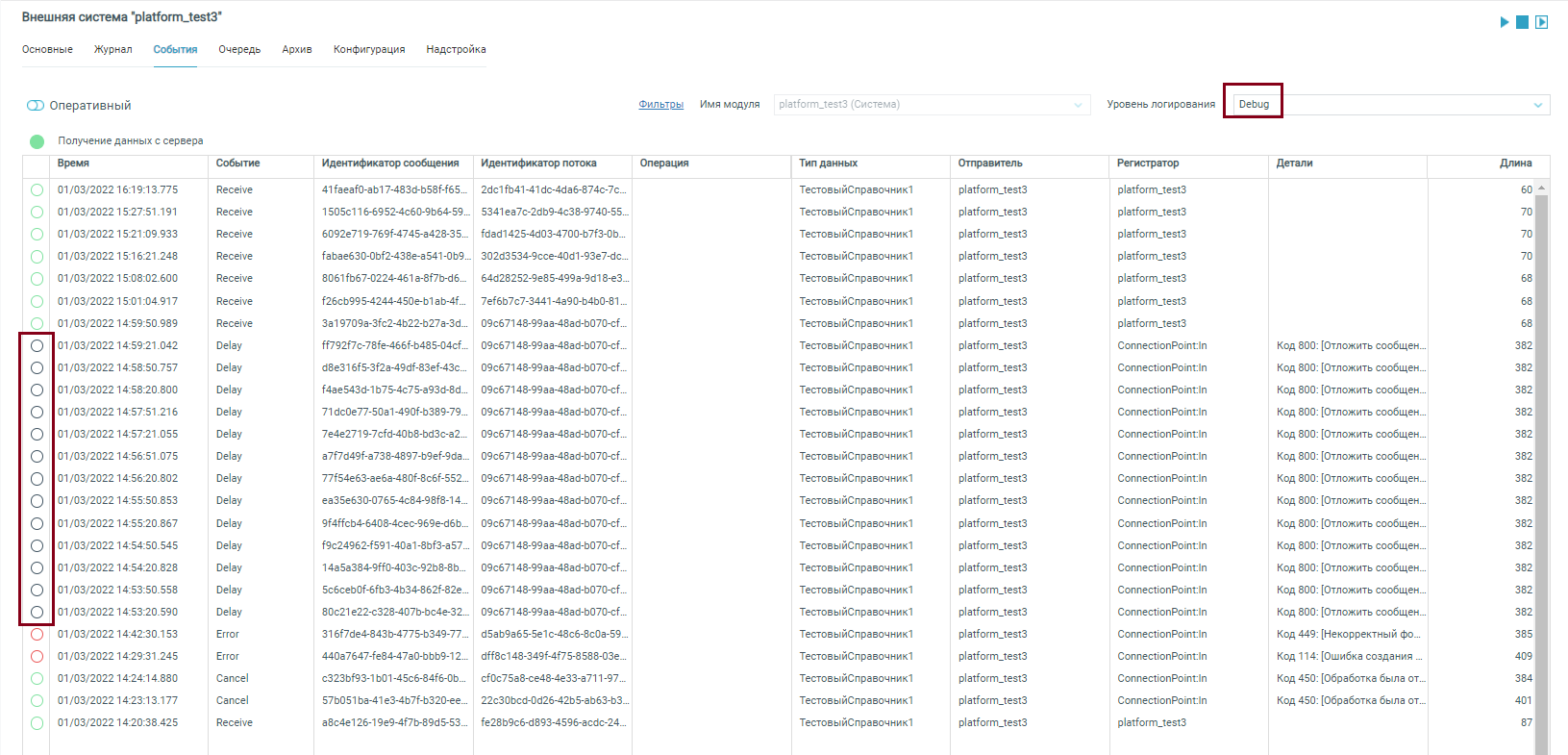Image resolution: width=1568 pixels, height=755 pixels.
Task: Select the status circle for row 15:27:51.191
Action: pos(37,213)
